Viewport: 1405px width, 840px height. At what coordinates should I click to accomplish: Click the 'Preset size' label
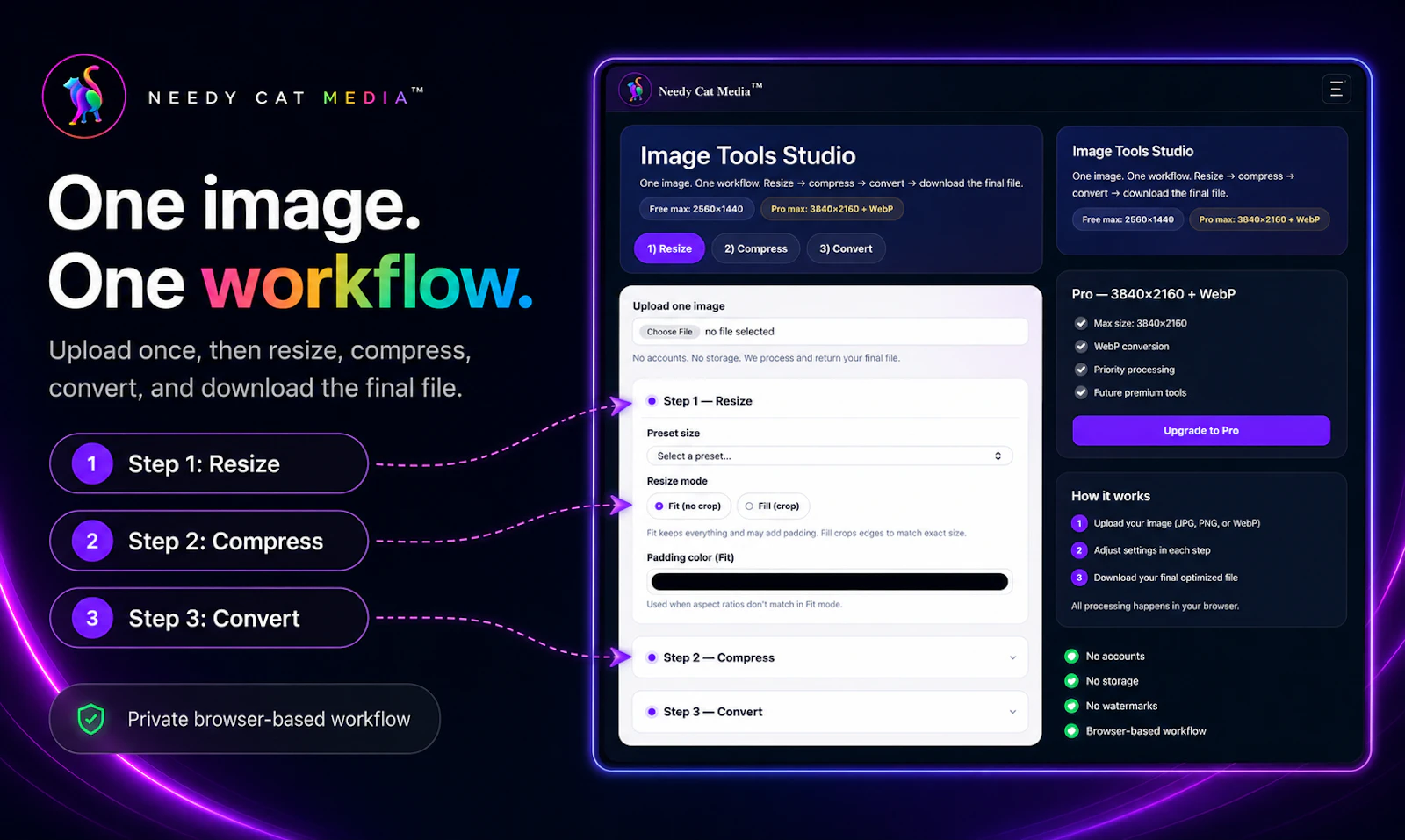(x=674, y=434)
